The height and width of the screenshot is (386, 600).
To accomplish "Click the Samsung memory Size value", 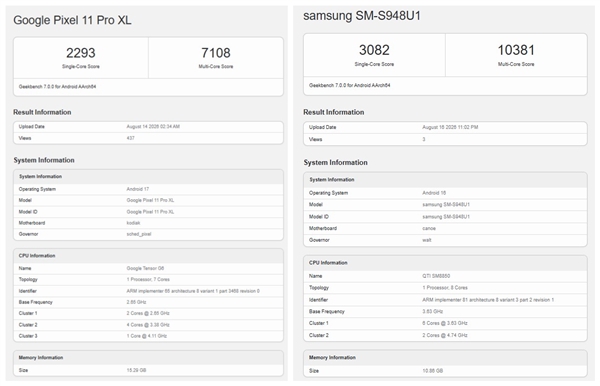I will click(432, 371).
